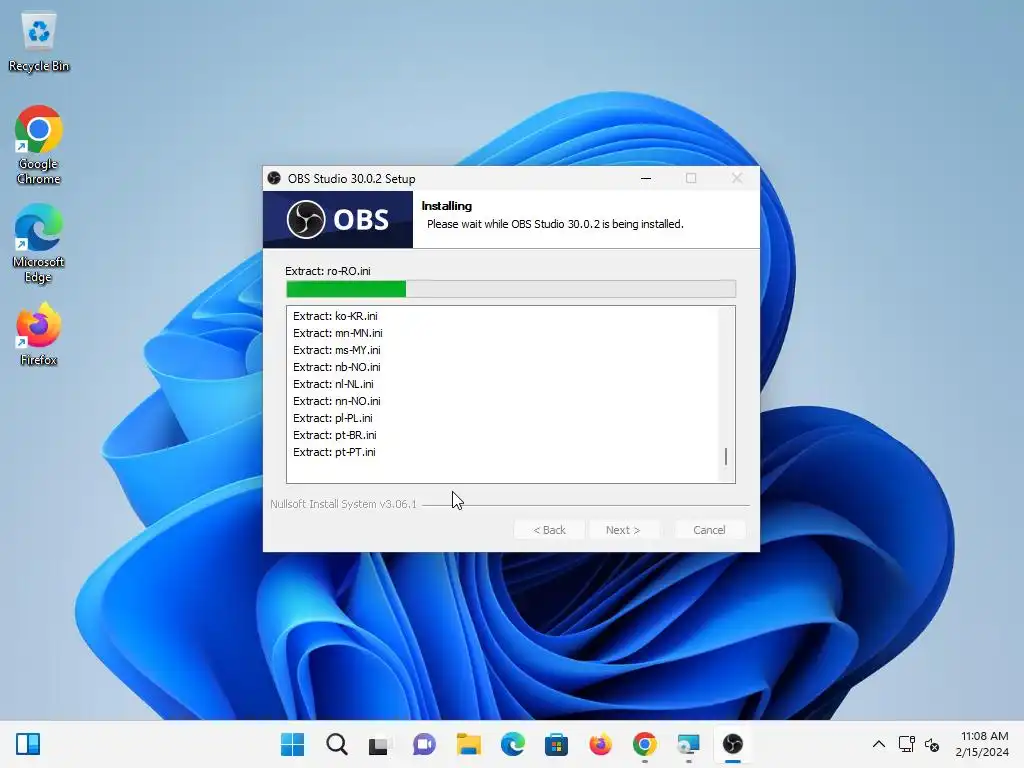
Task: Click the OBS logo in installer header
Action: click(338, 219)
